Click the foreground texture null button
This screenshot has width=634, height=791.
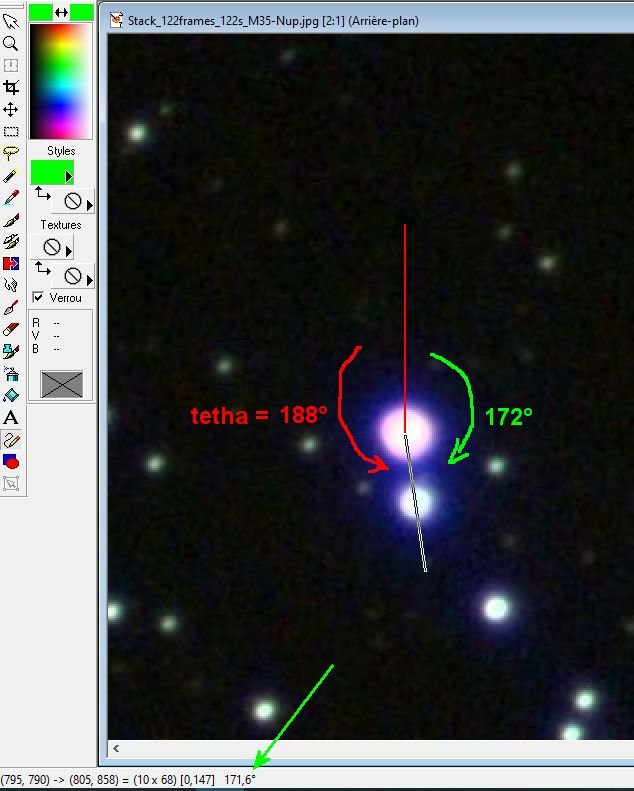[52, 247]
